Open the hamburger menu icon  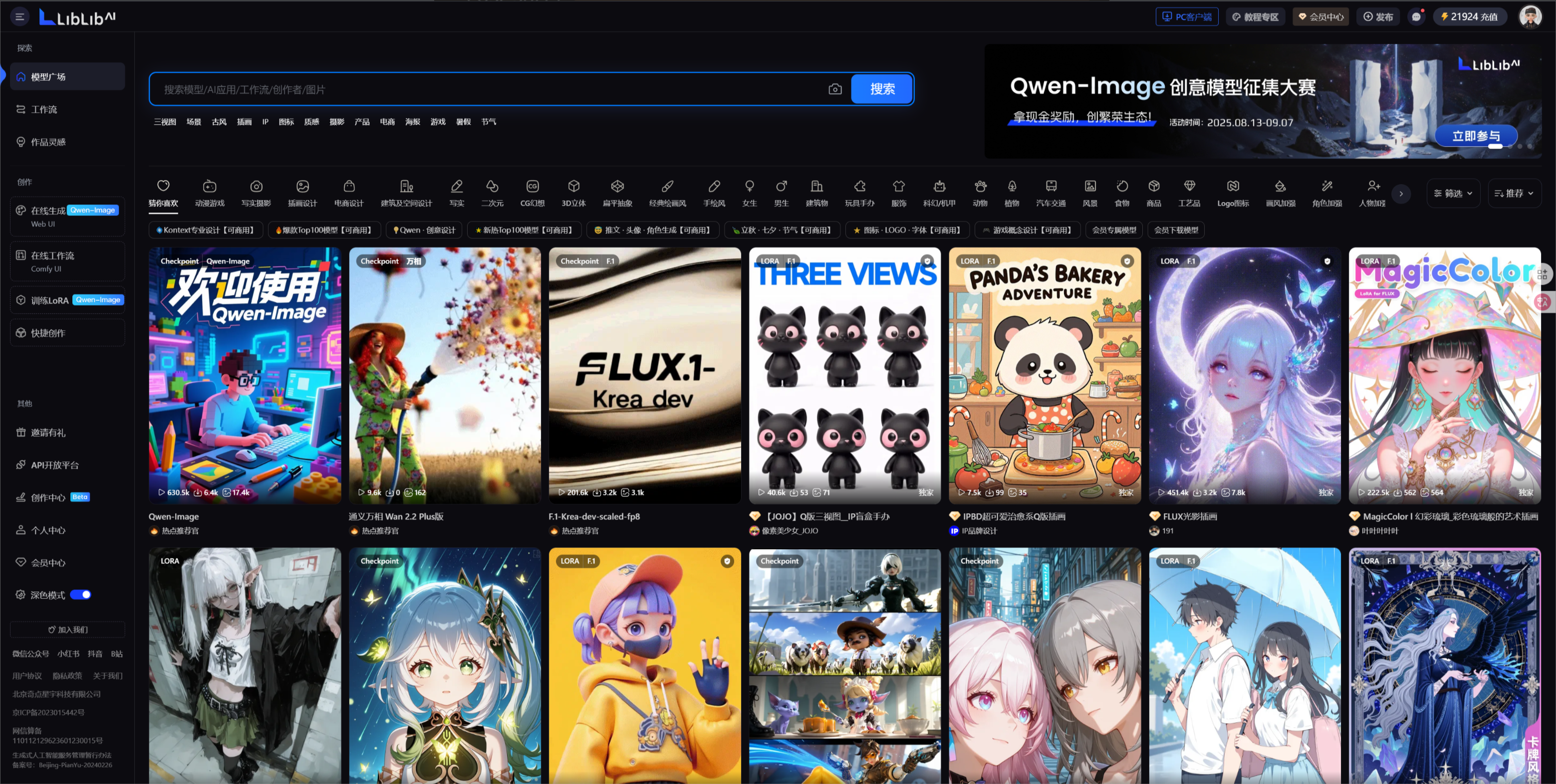[19, 17]
